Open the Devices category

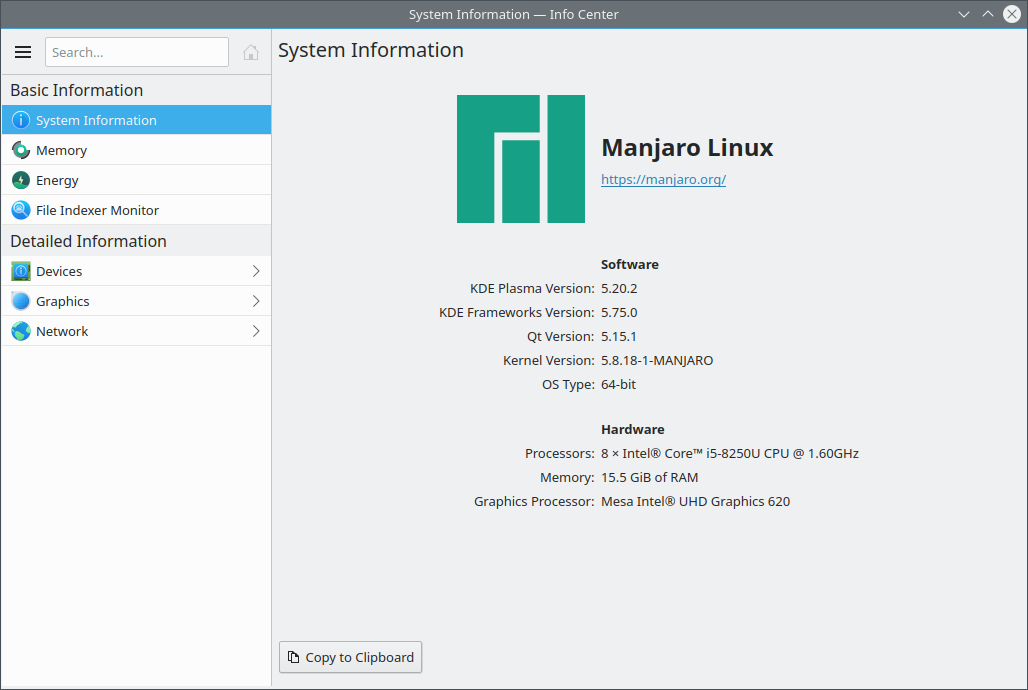(136, 271)
